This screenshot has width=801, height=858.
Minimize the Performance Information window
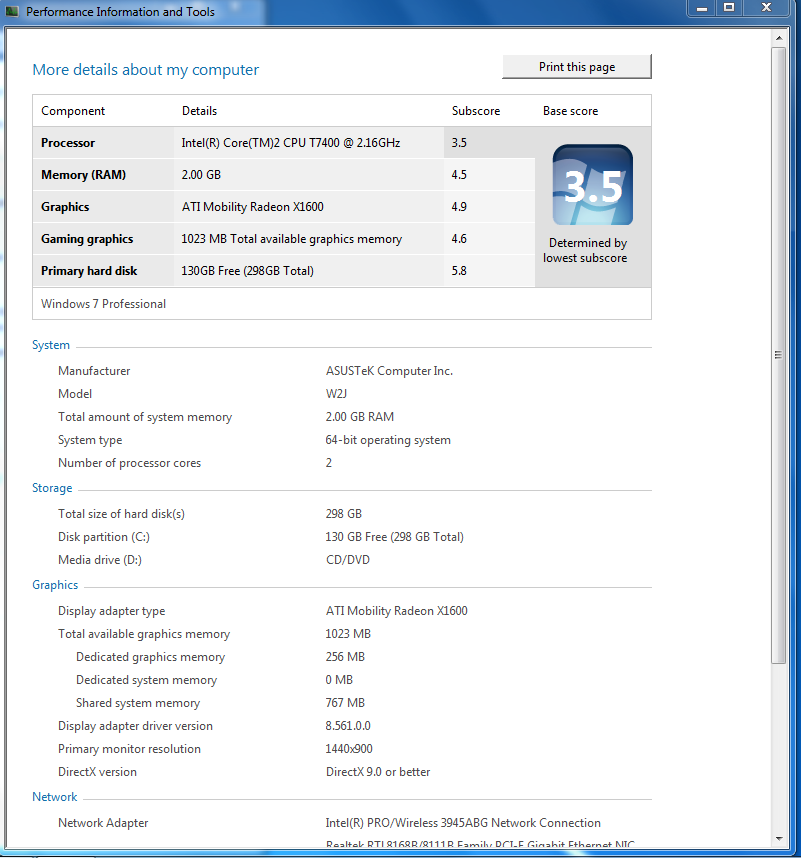pyautogui.click(x=701, y=8)
